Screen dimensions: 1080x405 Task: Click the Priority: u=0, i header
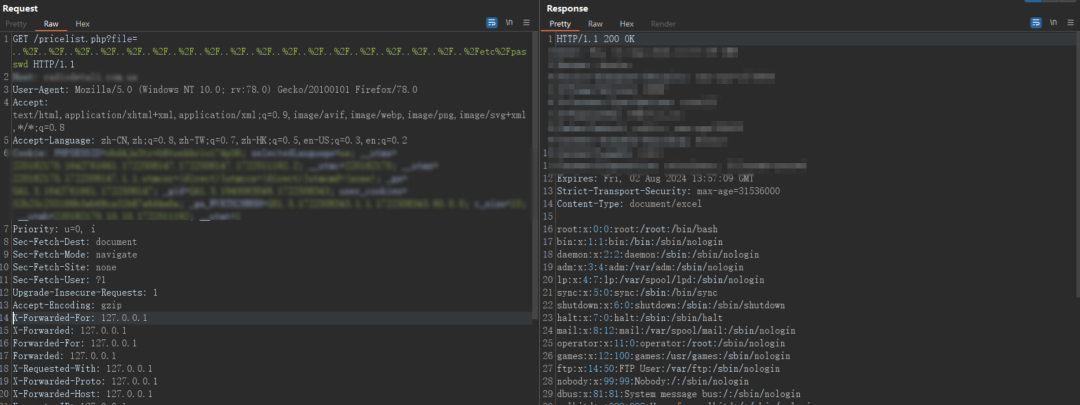[54, 229]
